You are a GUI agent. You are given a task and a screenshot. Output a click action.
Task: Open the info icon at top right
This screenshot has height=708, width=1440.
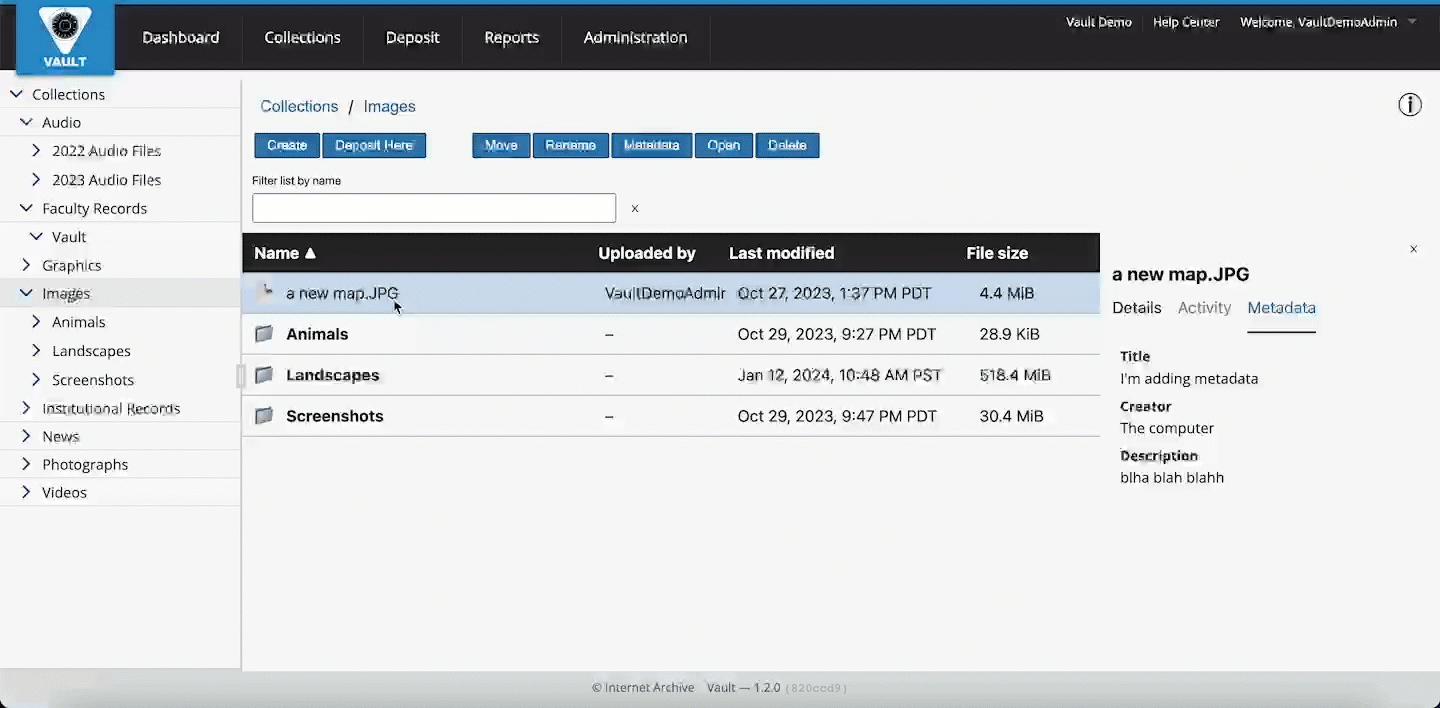point(1409,105)
